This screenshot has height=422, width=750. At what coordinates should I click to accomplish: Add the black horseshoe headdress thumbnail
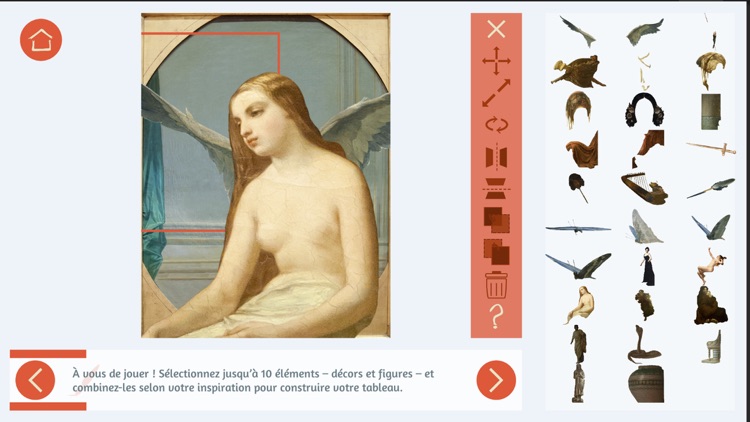point(644,110)
